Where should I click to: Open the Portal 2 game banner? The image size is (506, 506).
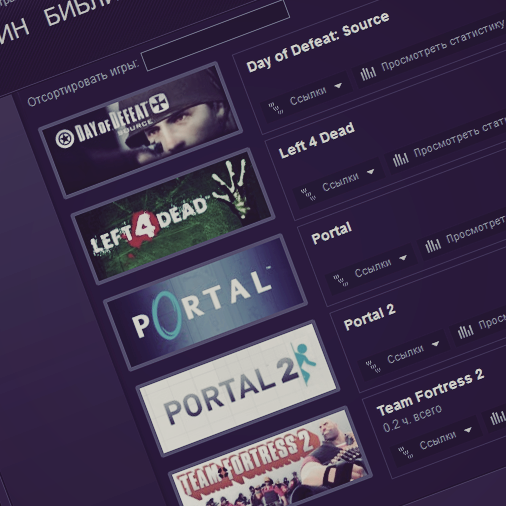click(238, 388)
